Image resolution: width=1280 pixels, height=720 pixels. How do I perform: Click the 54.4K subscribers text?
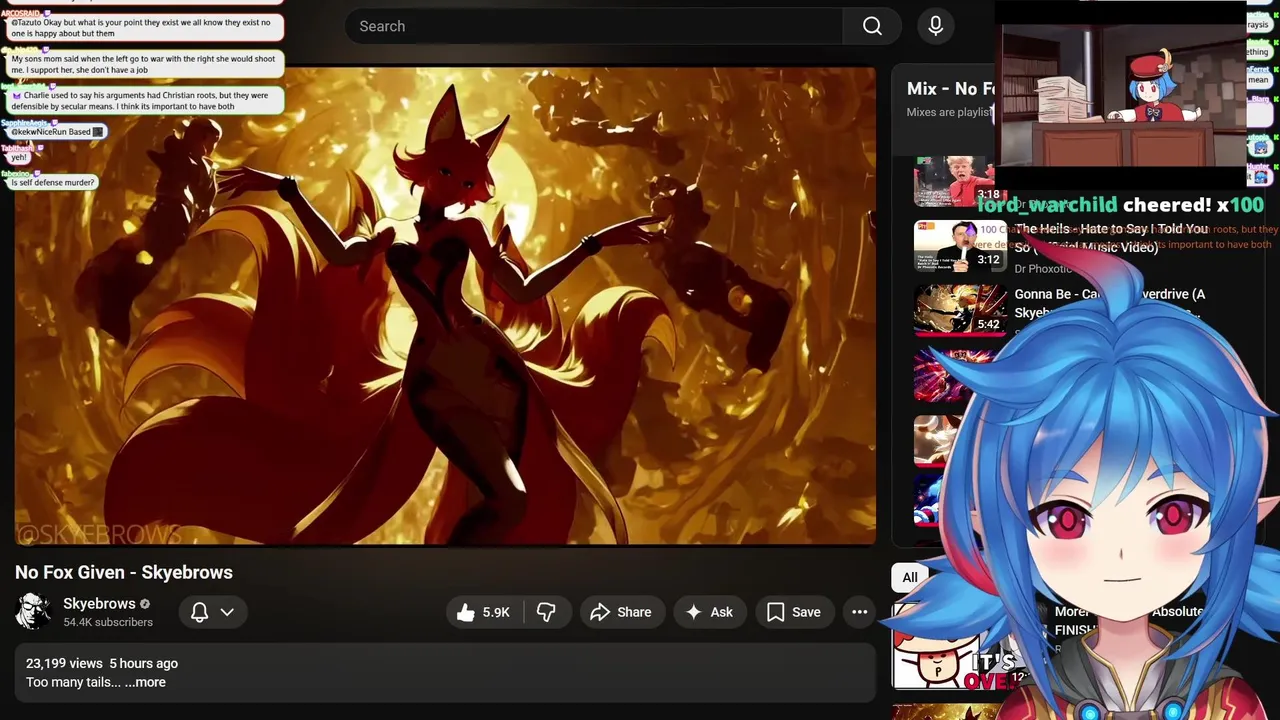click(x=108, y=622)
